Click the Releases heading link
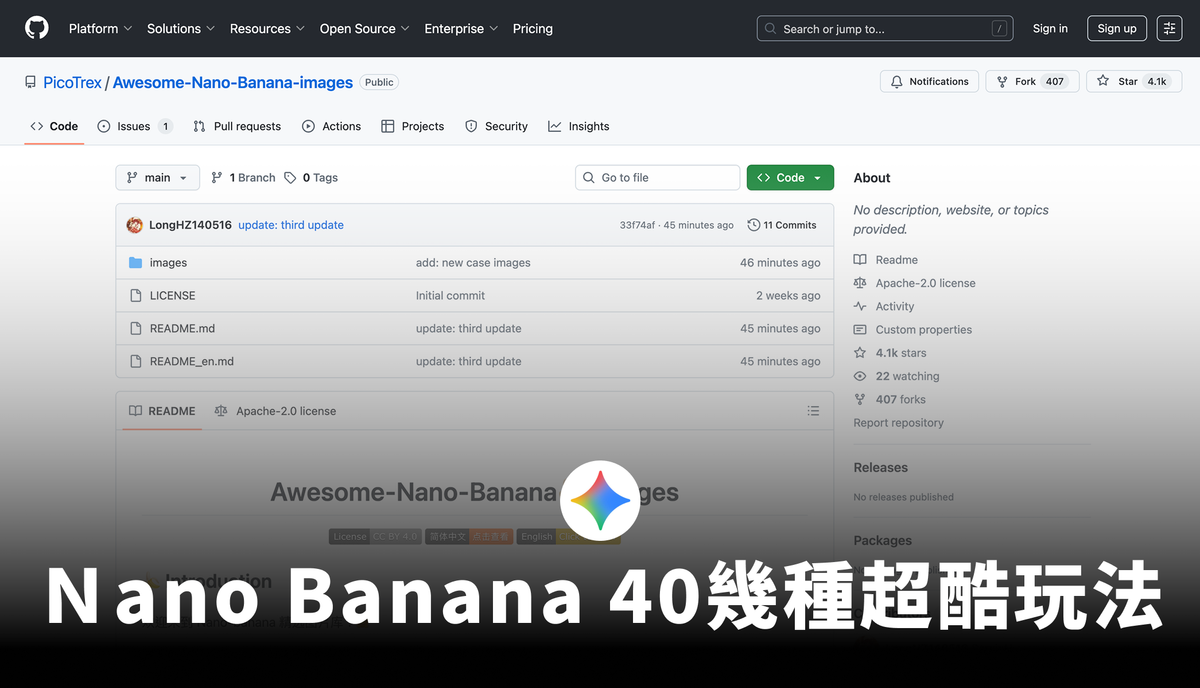The width and height of the screenshot is (1200, 688). click(880, 468)
